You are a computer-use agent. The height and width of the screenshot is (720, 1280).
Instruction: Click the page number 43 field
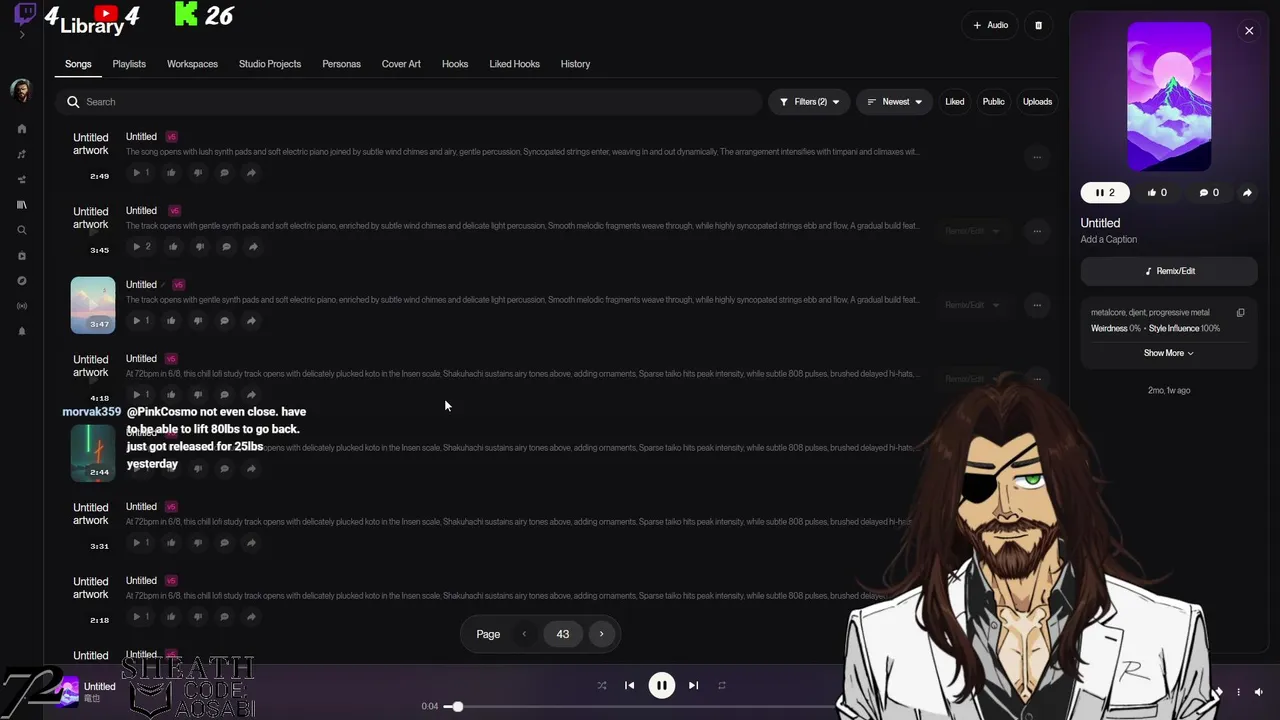click(563, 634)
